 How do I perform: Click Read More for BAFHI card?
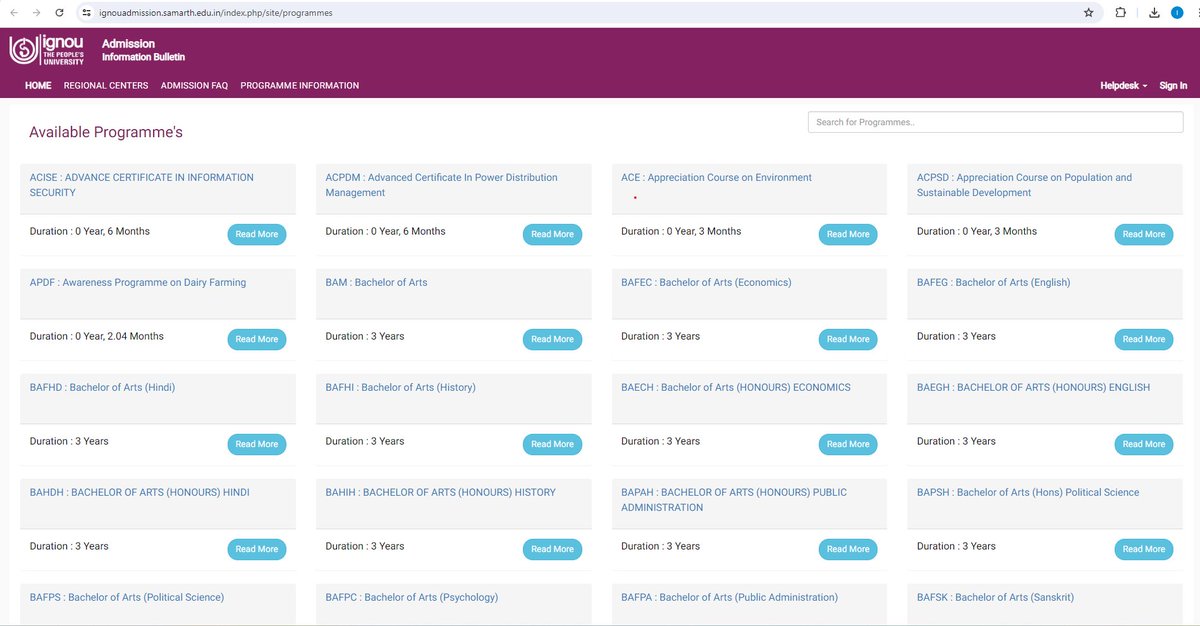click(x=553, y=444)
